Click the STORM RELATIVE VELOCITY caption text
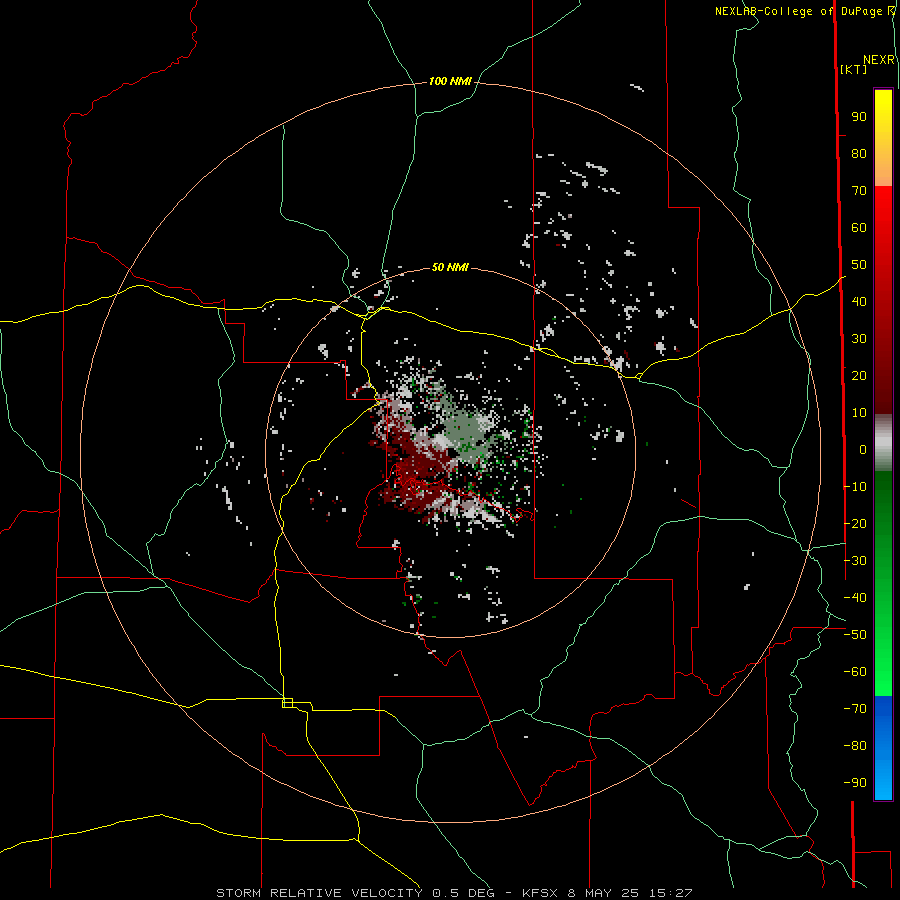Image resolution: width=900 pixels, height=900 pixels. [319, 893]
